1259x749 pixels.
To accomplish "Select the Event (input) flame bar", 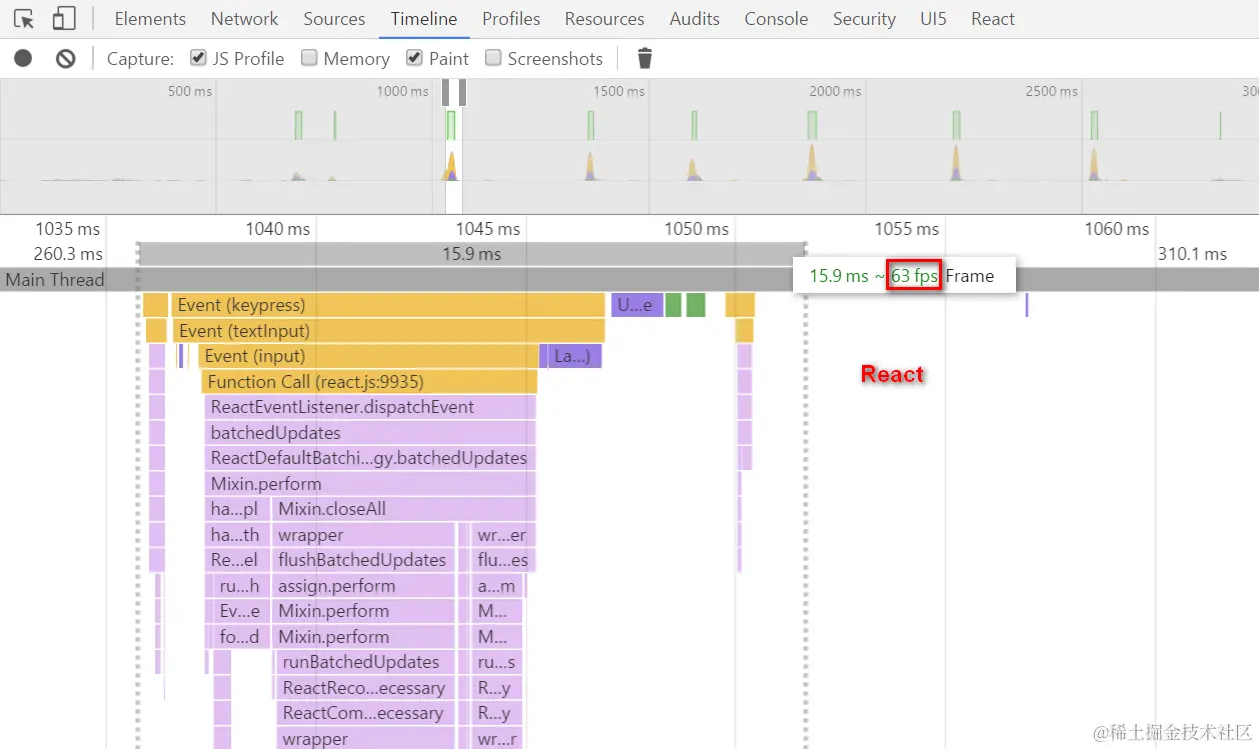I will [368, 356].
